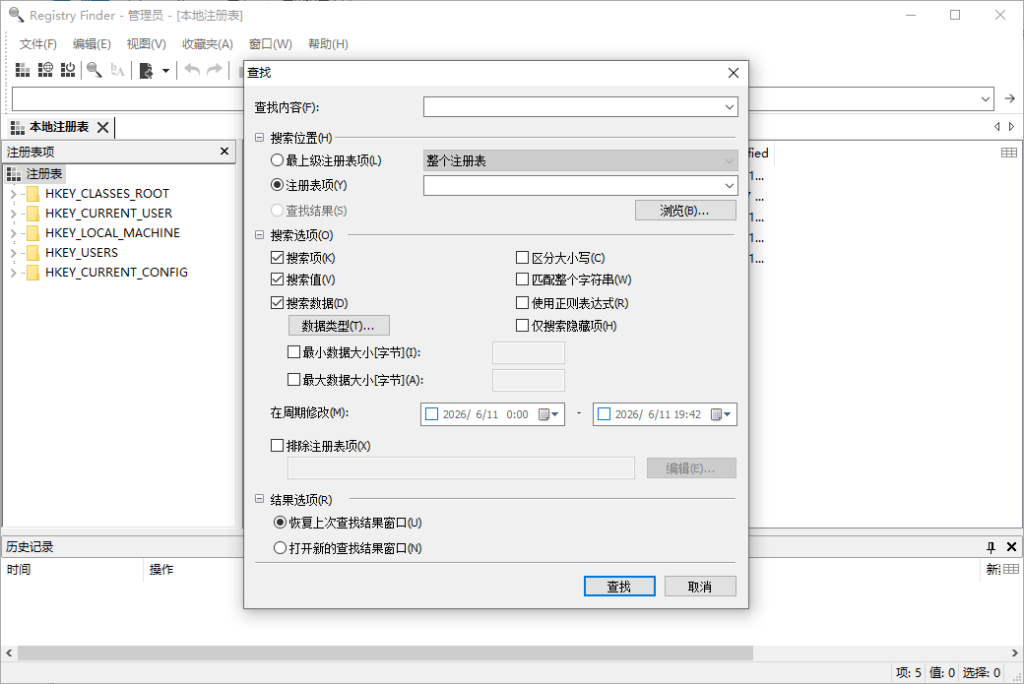Enable 仅搜索隐藏项(H) checkbox
This screenshot has width=1024, height=684.
point(522,325)
